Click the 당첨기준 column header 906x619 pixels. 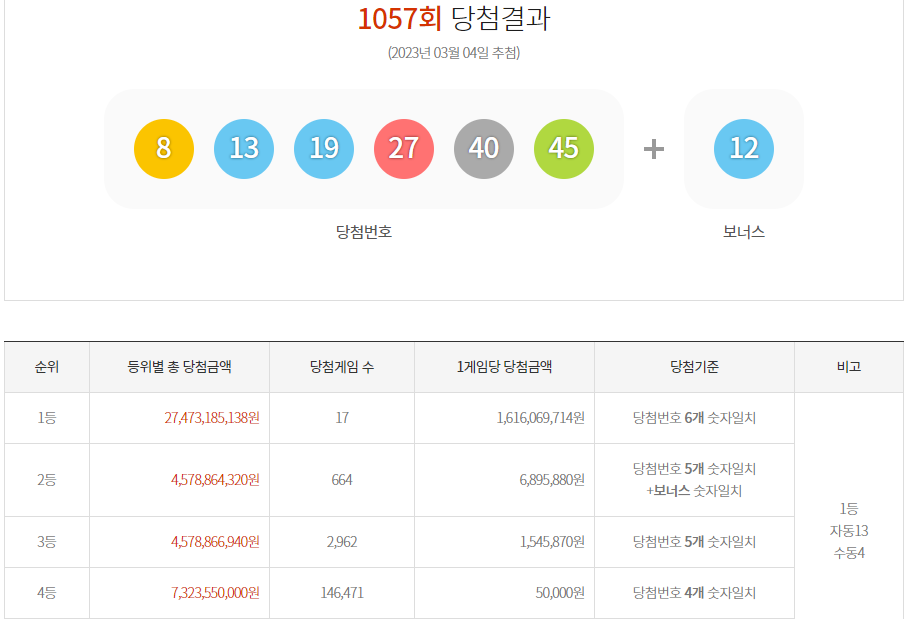click(x=695, y=366)
